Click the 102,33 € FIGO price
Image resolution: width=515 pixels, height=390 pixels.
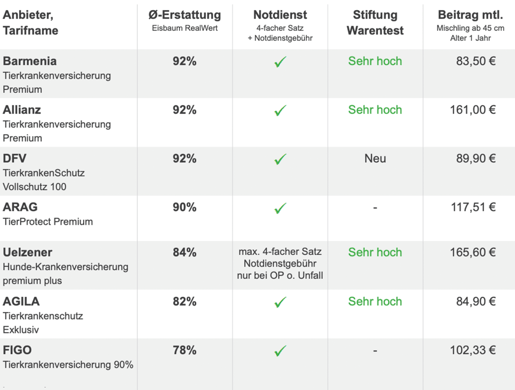pyautogui.click(x=473, y=350)
